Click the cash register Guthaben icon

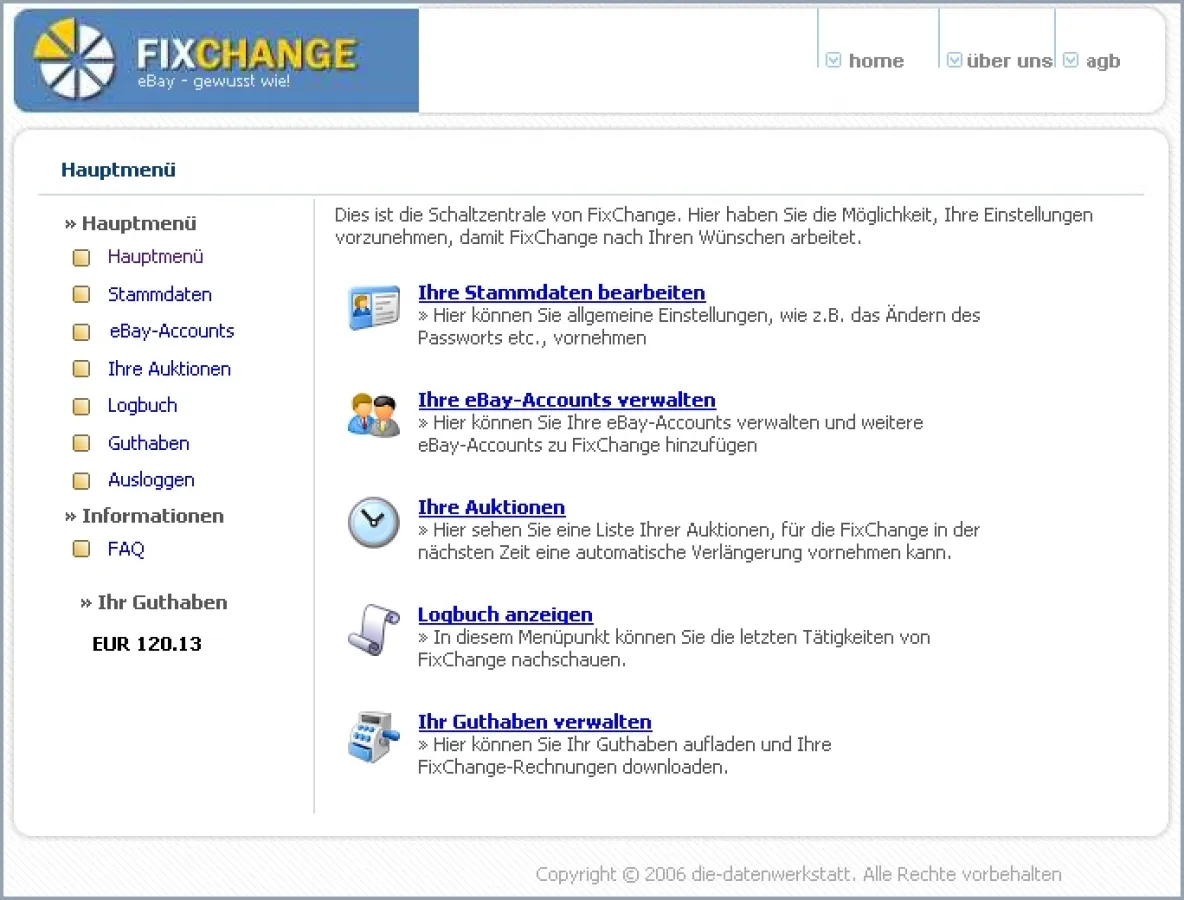(x=373, y=737)
